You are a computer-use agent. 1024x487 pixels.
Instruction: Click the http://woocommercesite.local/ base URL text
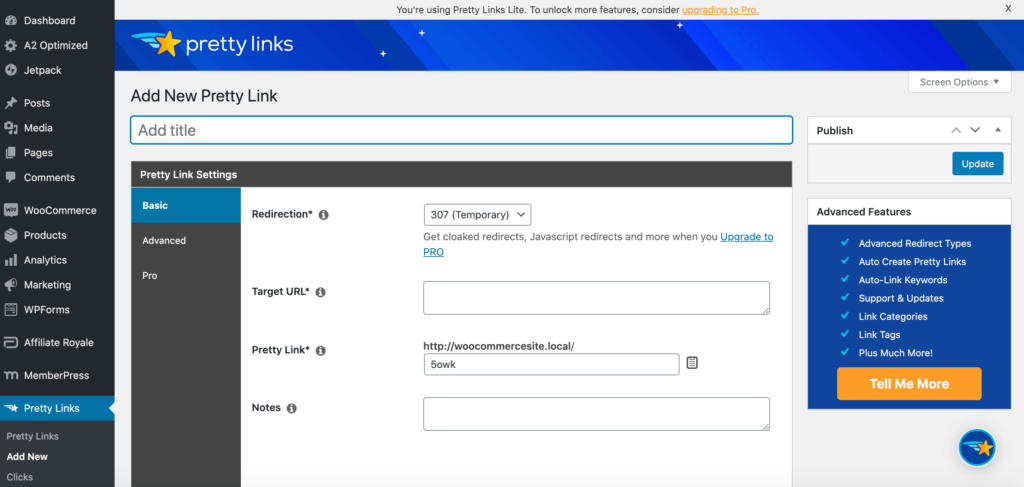click(x=499, y=347)
